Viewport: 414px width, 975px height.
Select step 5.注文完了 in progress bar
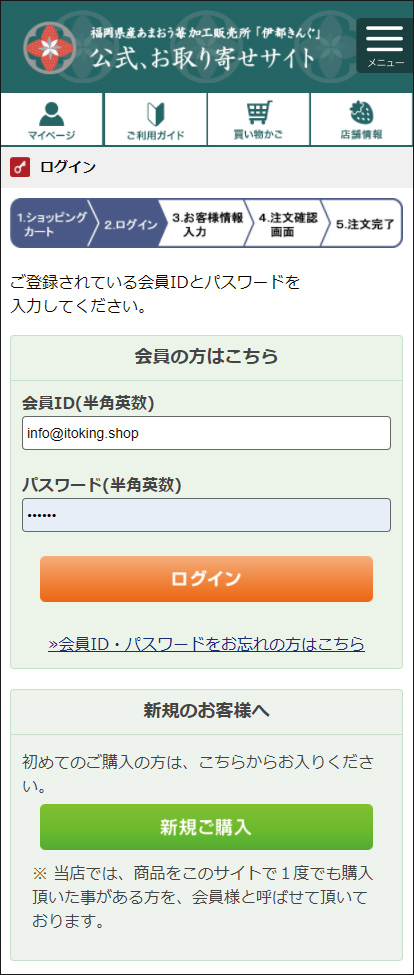click(365, 223)
